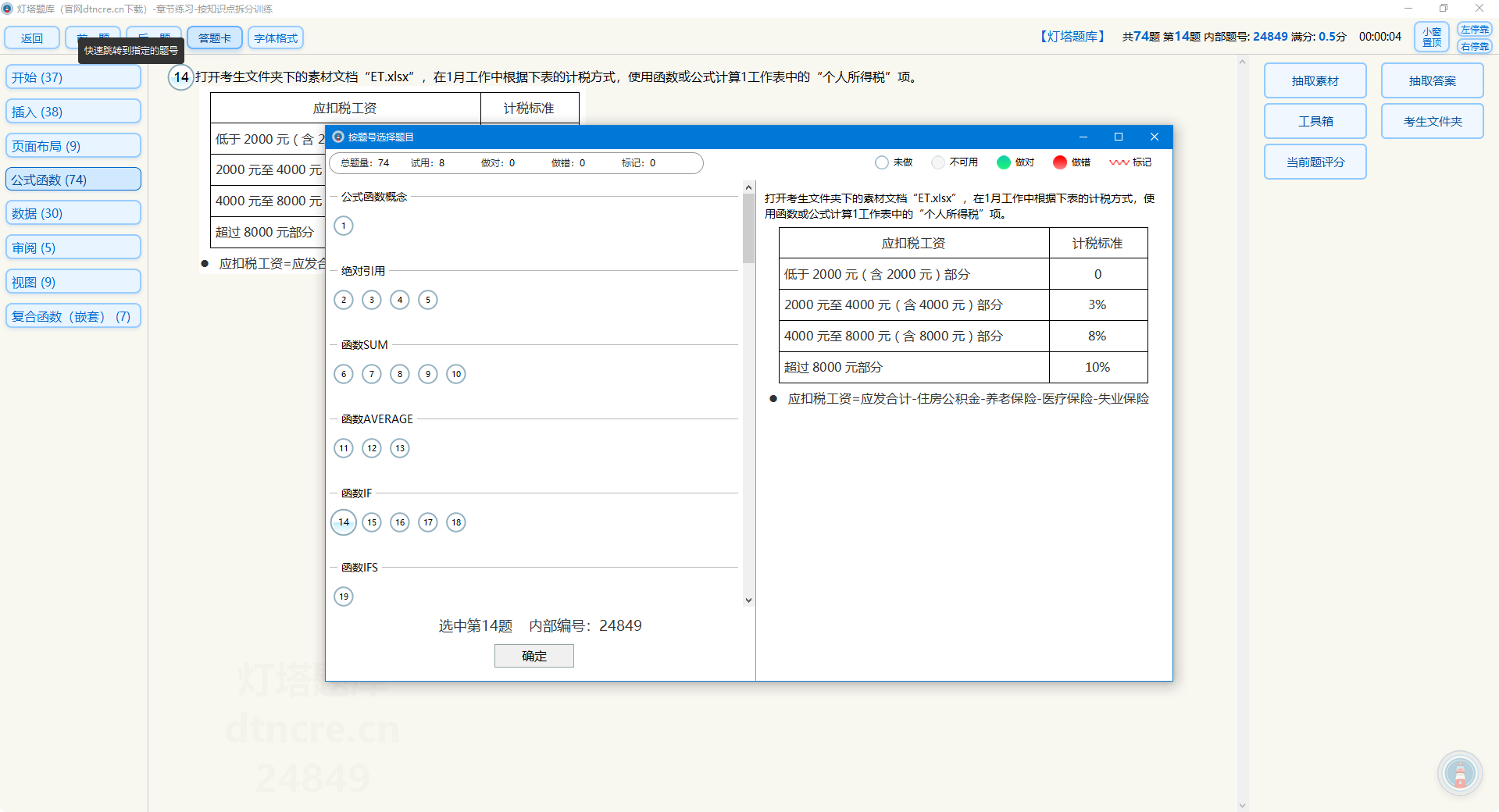Maximize the 按题号选择题目 dialog
The height and width of the screenshot is (812, 1499).
point(1119,137)
